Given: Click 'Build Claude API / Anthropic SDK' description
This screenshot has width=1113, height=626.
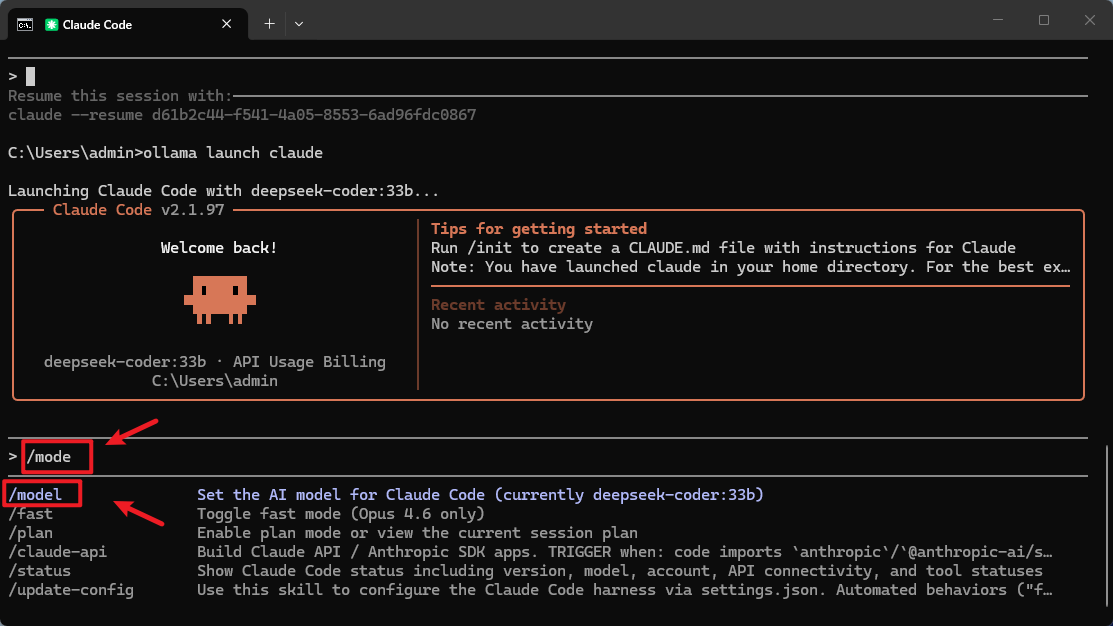Looking at the screenshot, I should (x=625, y=552).
